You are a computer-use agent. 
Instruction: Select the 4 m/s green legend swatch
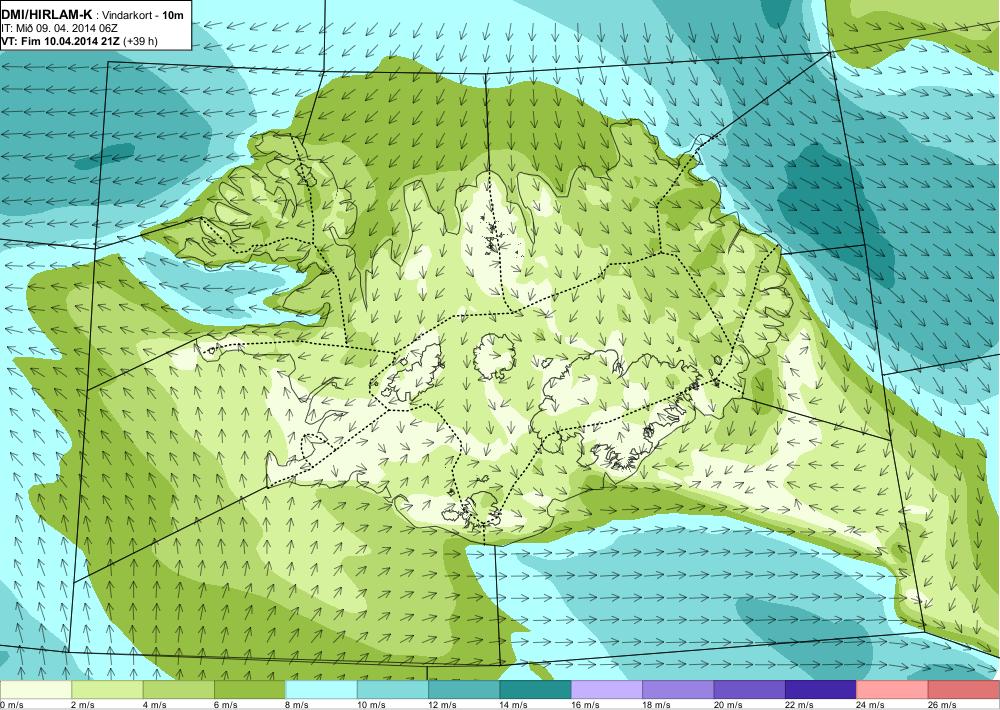tap(179, 690)
